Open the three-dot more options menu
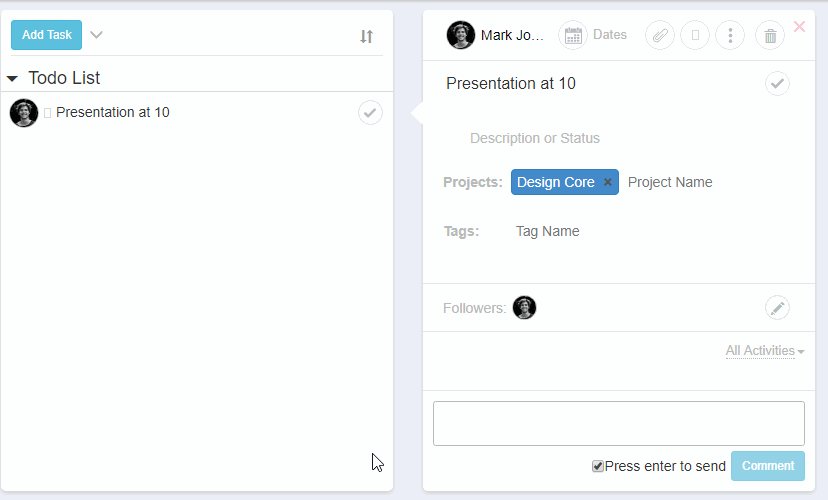828x500 pixels. pos(730,36)
